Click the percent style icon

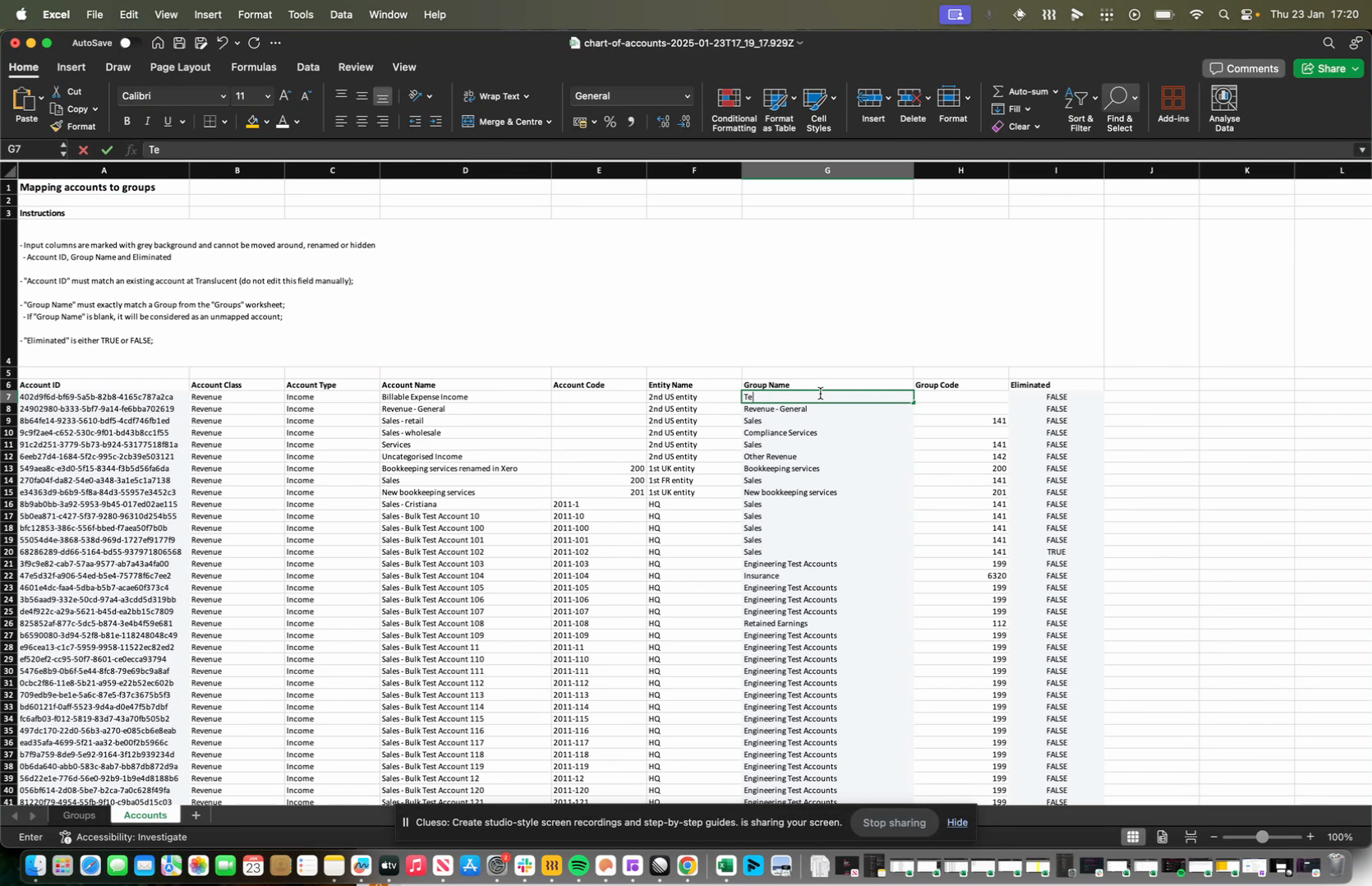coord(610,122)
